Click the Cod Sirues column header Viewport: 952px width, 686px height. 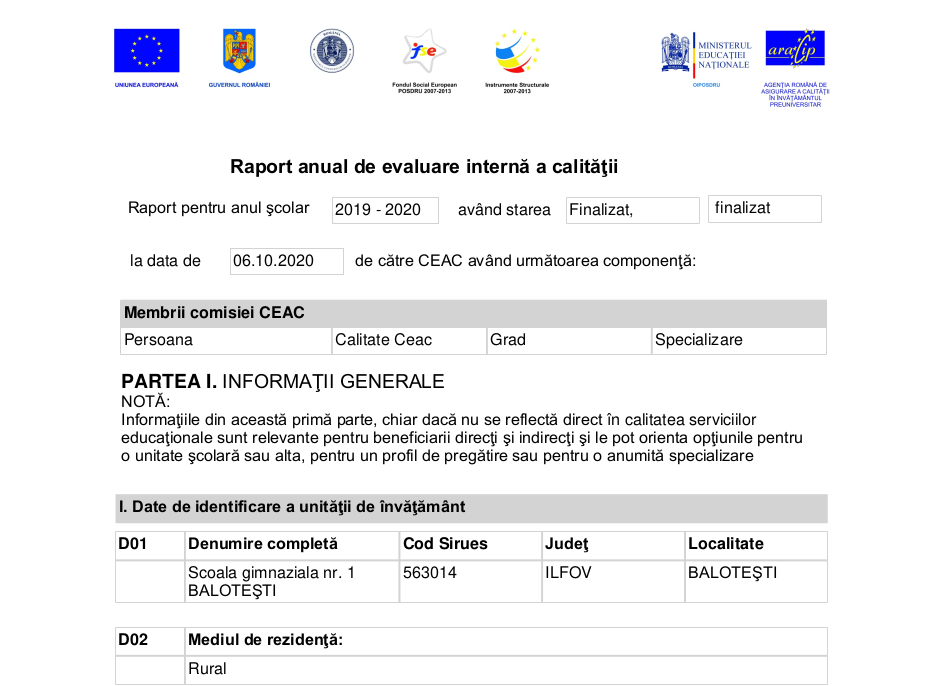[x=471, y=545]
